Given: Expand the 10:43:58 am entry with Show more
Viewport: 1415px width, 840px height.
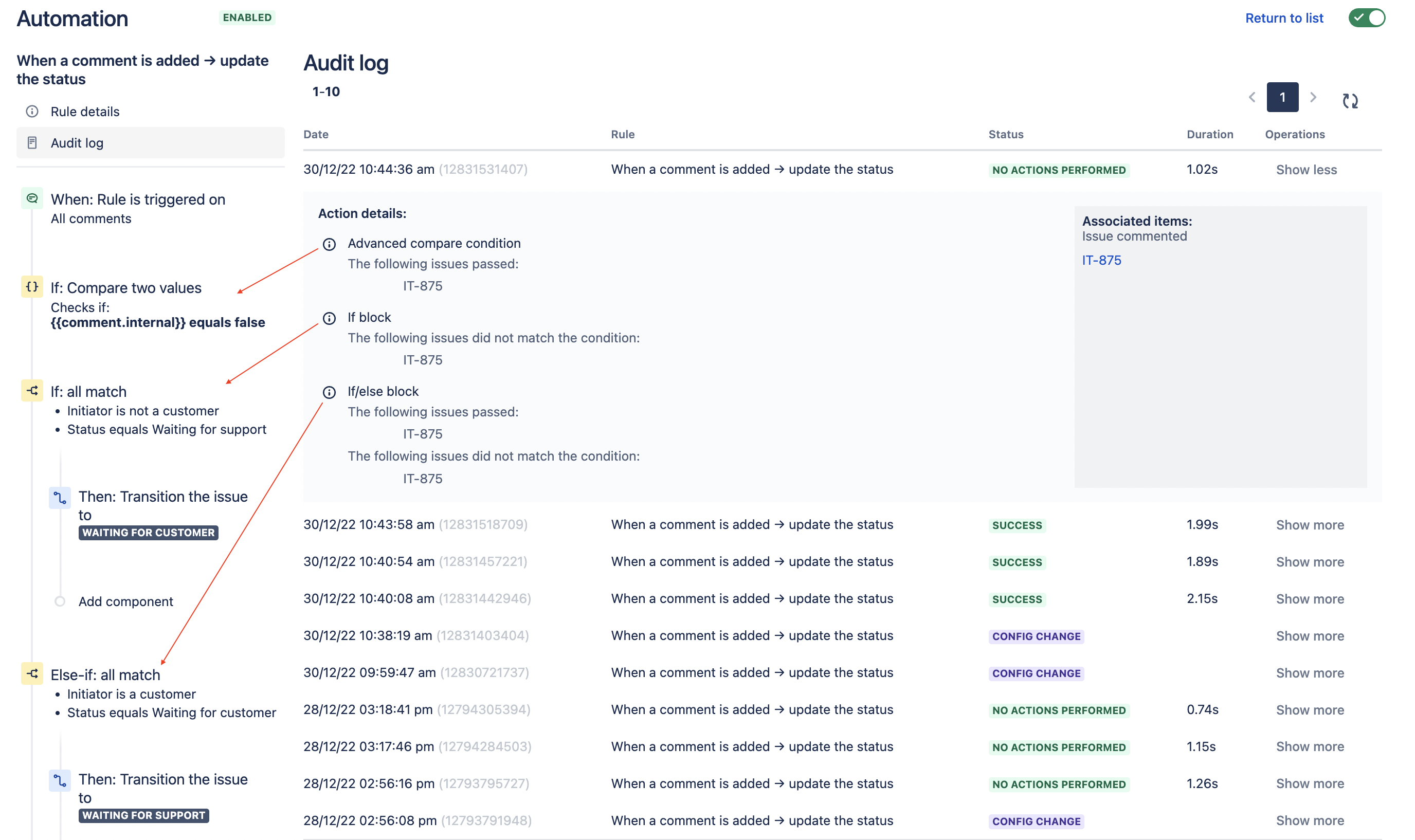Looking at the screenshot, I should (1309, 525).
